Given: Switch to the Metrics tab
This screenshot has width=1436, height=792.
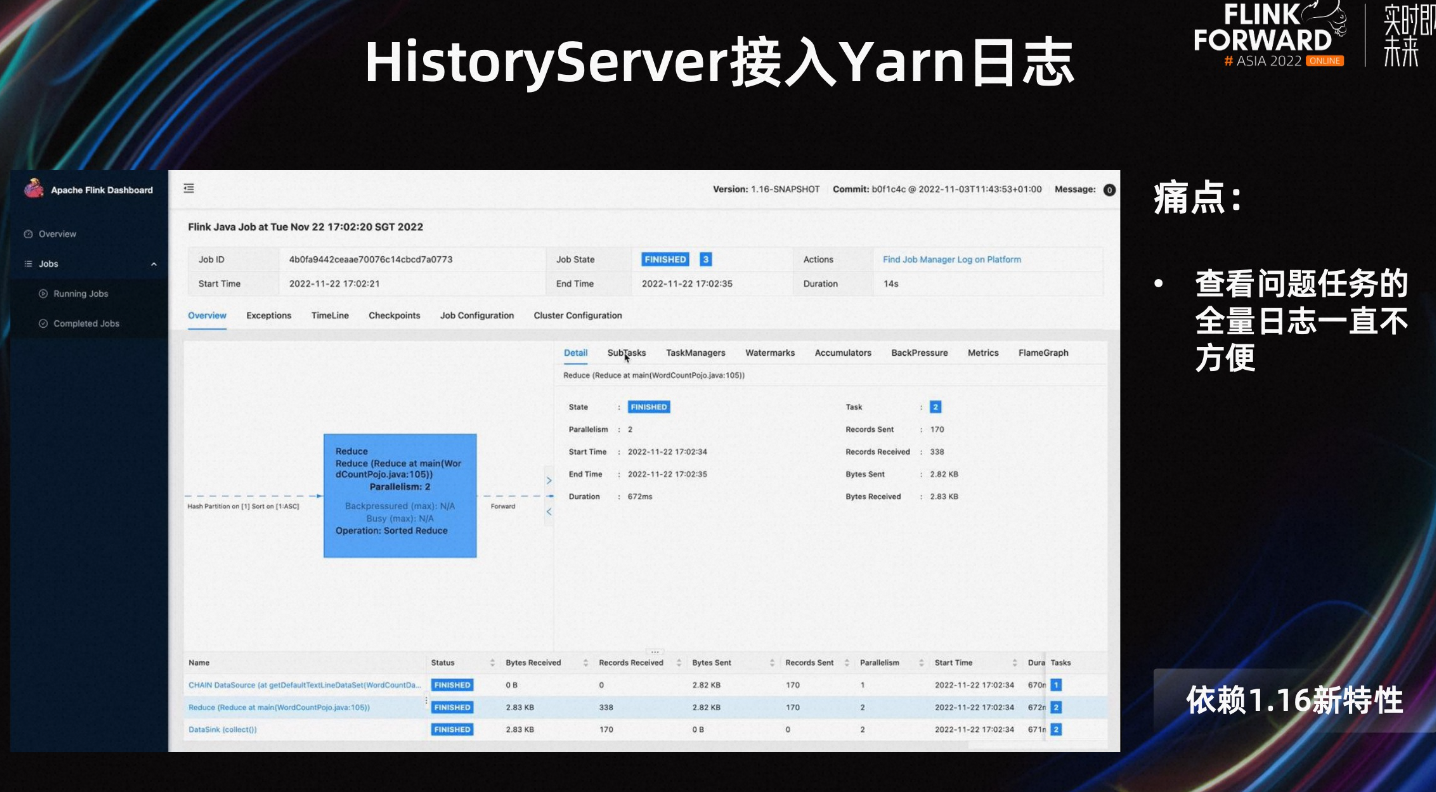Looking at the screenshot, I should 983,353.
